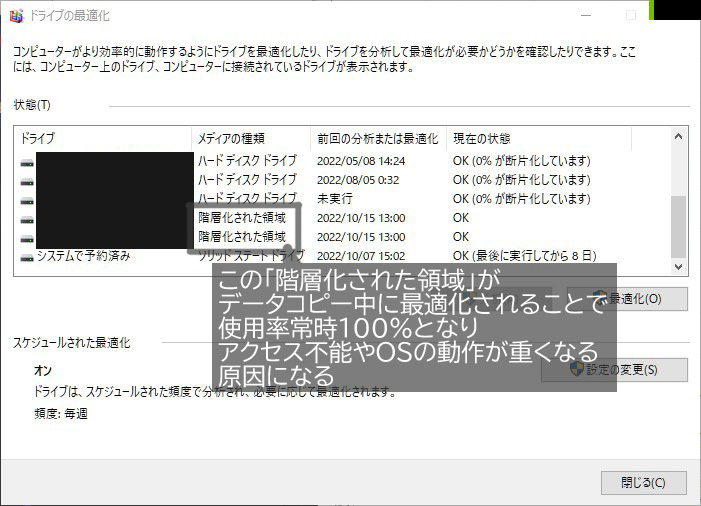Click the date 2022/08/05 0:32
This screenshot has width=701, height=506.
point(358,180)
